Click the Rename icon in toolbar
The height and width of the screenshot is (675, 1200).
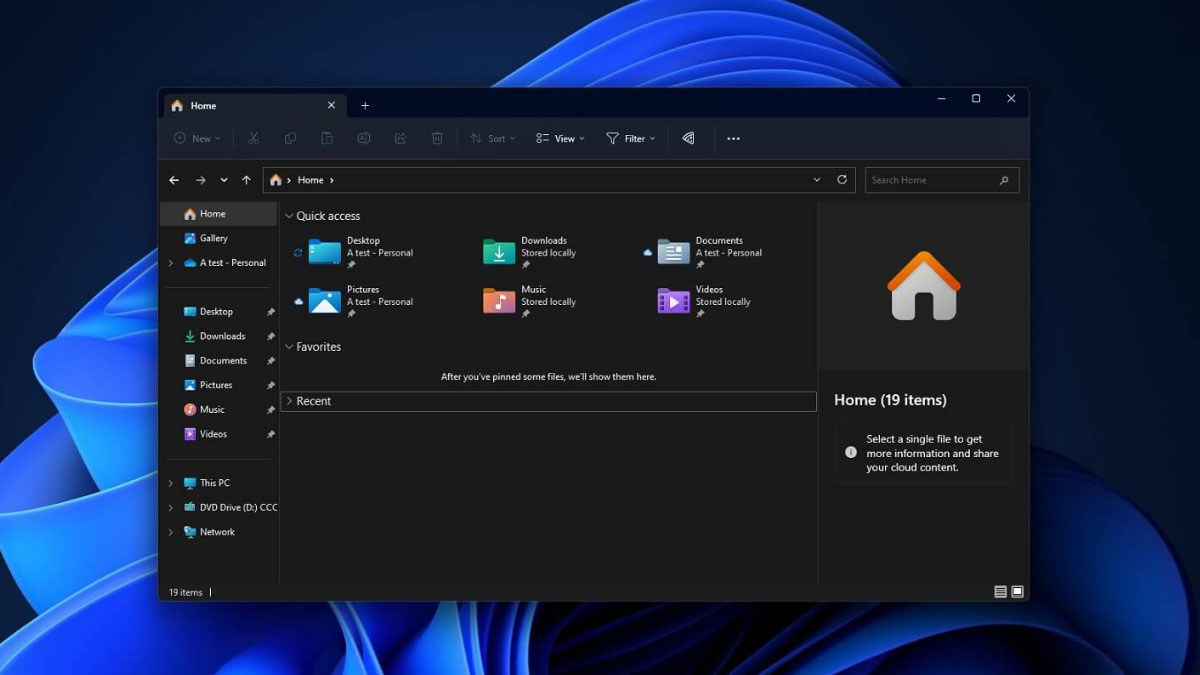(x=364, y=139)
